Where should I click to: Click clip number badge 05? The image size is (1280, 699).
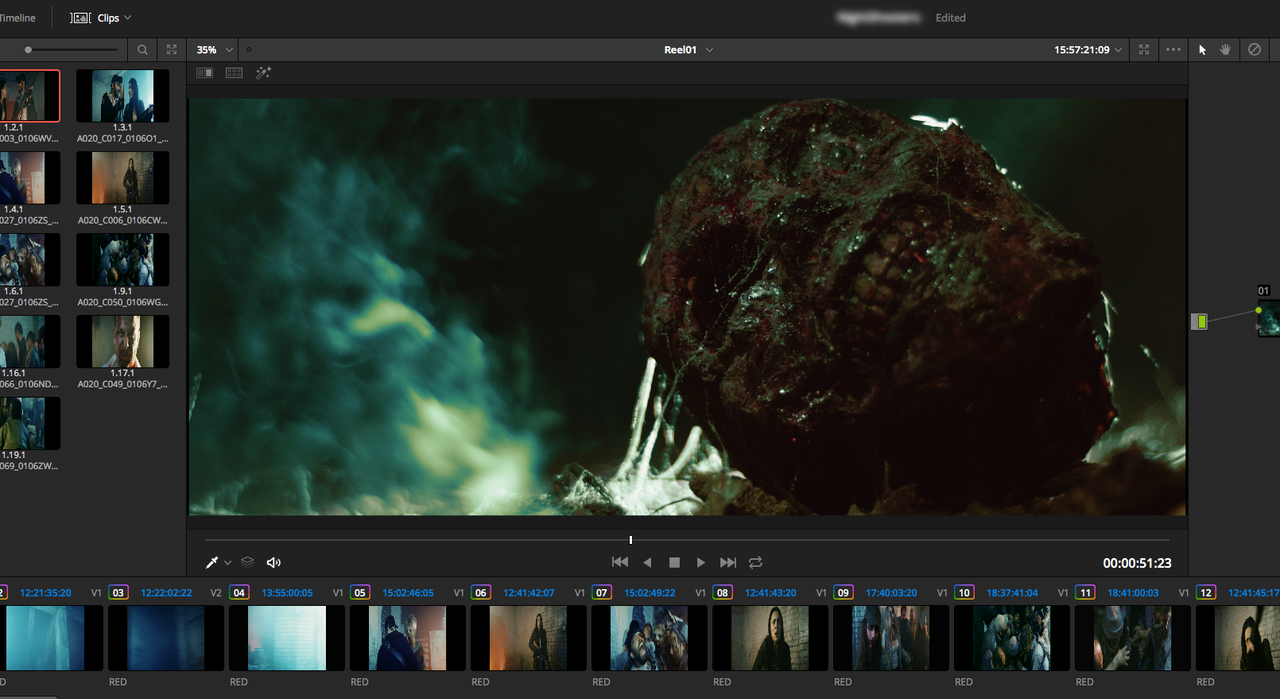pos(360,593)
